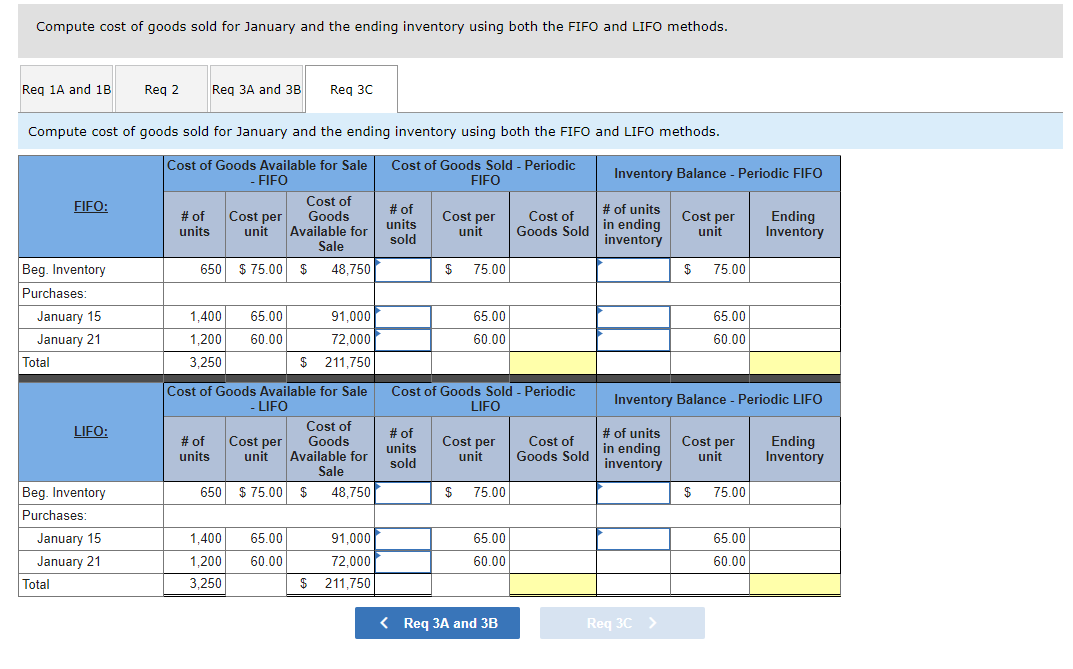1073x669 pixels.
Task: Switch to the Req 1A and 1B tab
Action: tap(66, 88)
